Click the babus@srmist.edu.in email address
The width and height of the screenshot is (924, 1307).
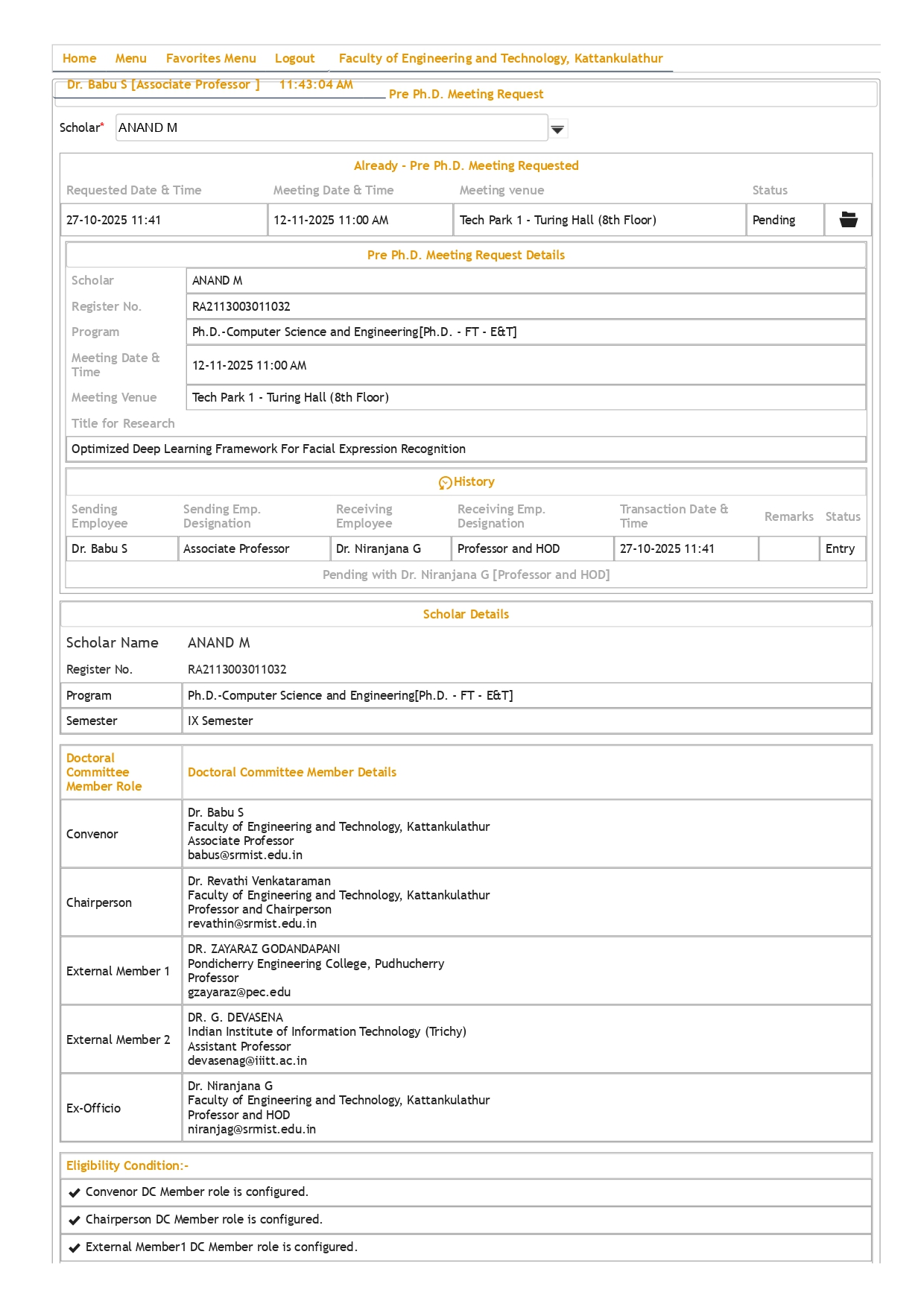click(x=245, y=855)
